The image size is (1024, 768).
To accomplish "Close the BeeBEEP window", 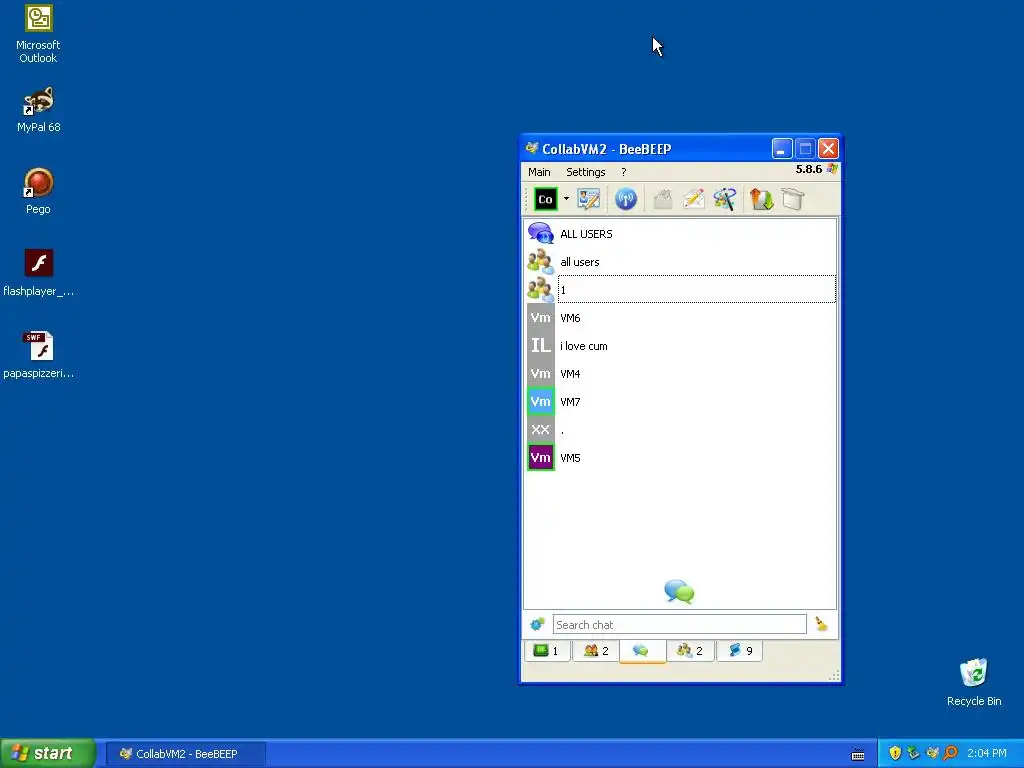I will [x=828, y=149].
